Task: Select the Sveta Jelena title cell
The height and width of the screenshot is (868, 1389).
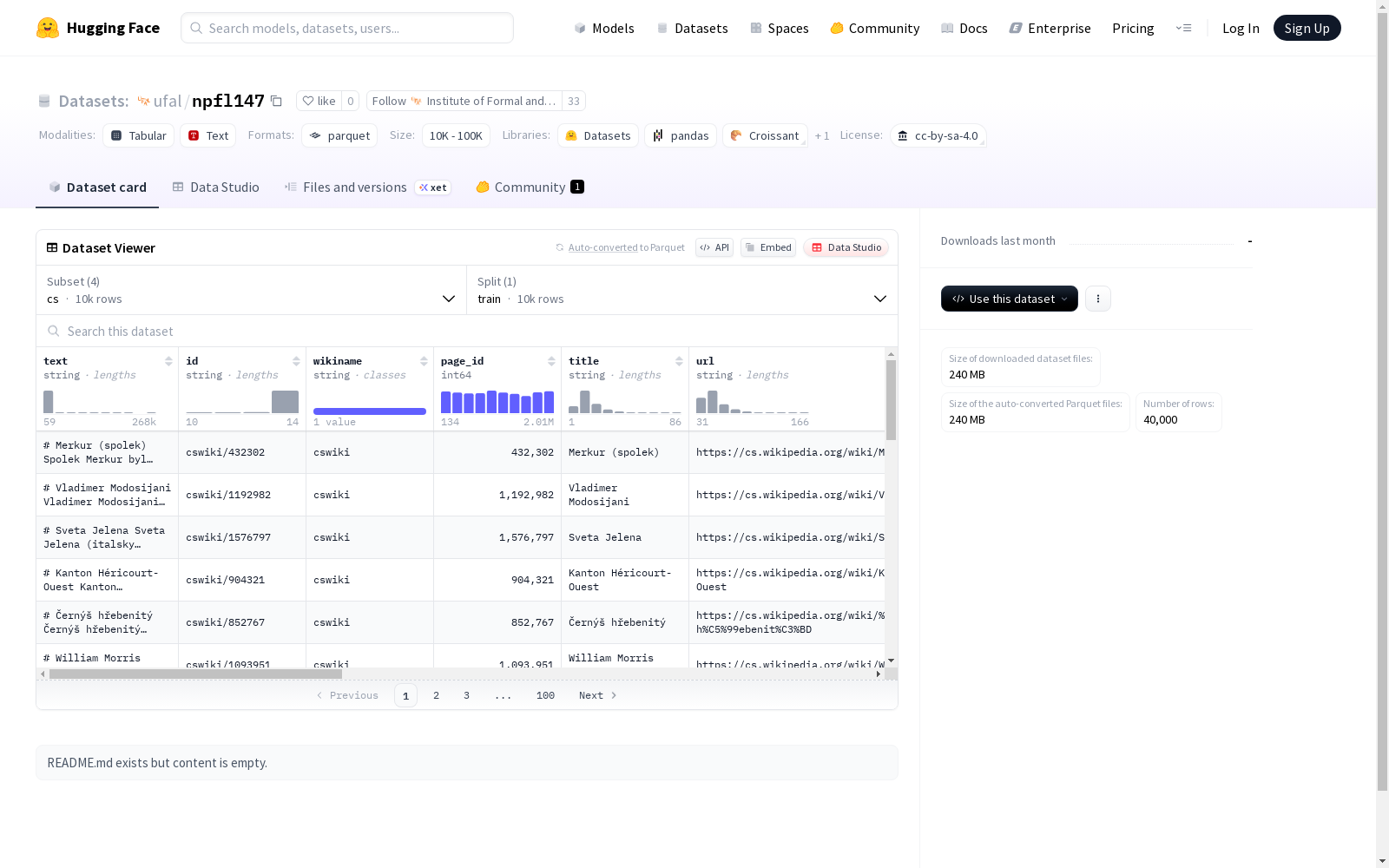Action: 625,537
